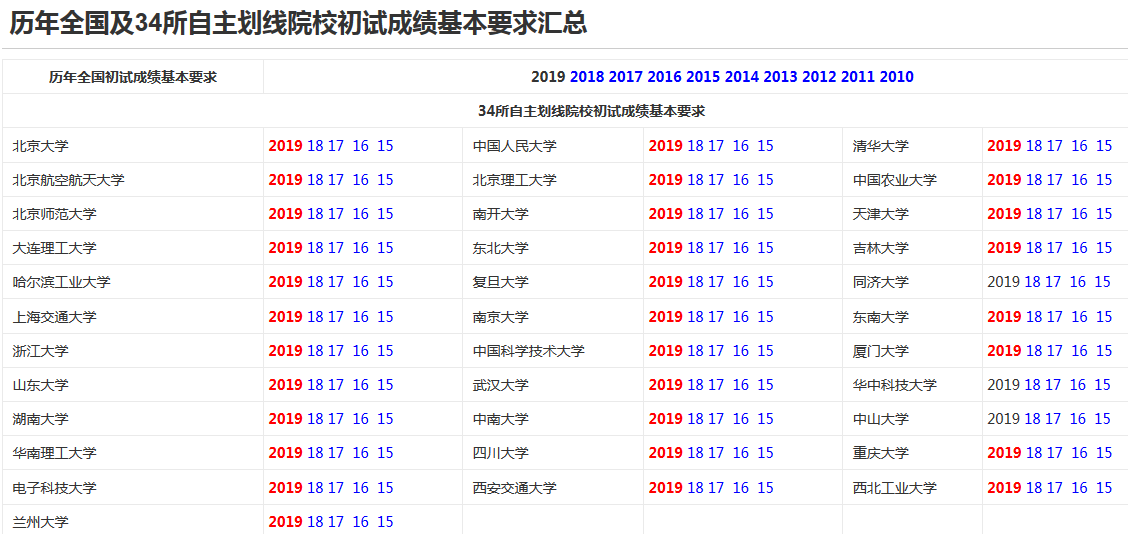
Task: Click 2019 link for 厦门大学
Action: coord(1004,351)
